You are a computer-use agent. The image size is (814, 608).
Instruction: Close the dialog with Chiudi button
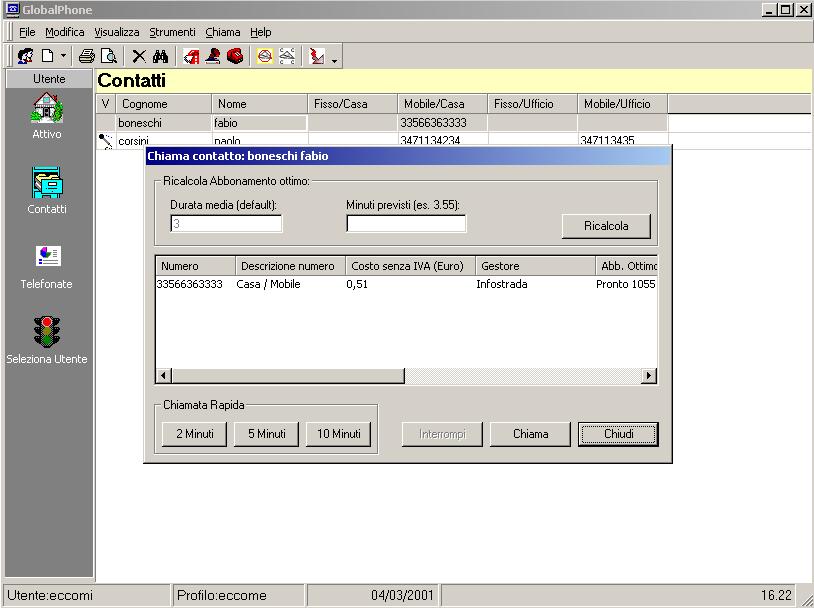618,434
